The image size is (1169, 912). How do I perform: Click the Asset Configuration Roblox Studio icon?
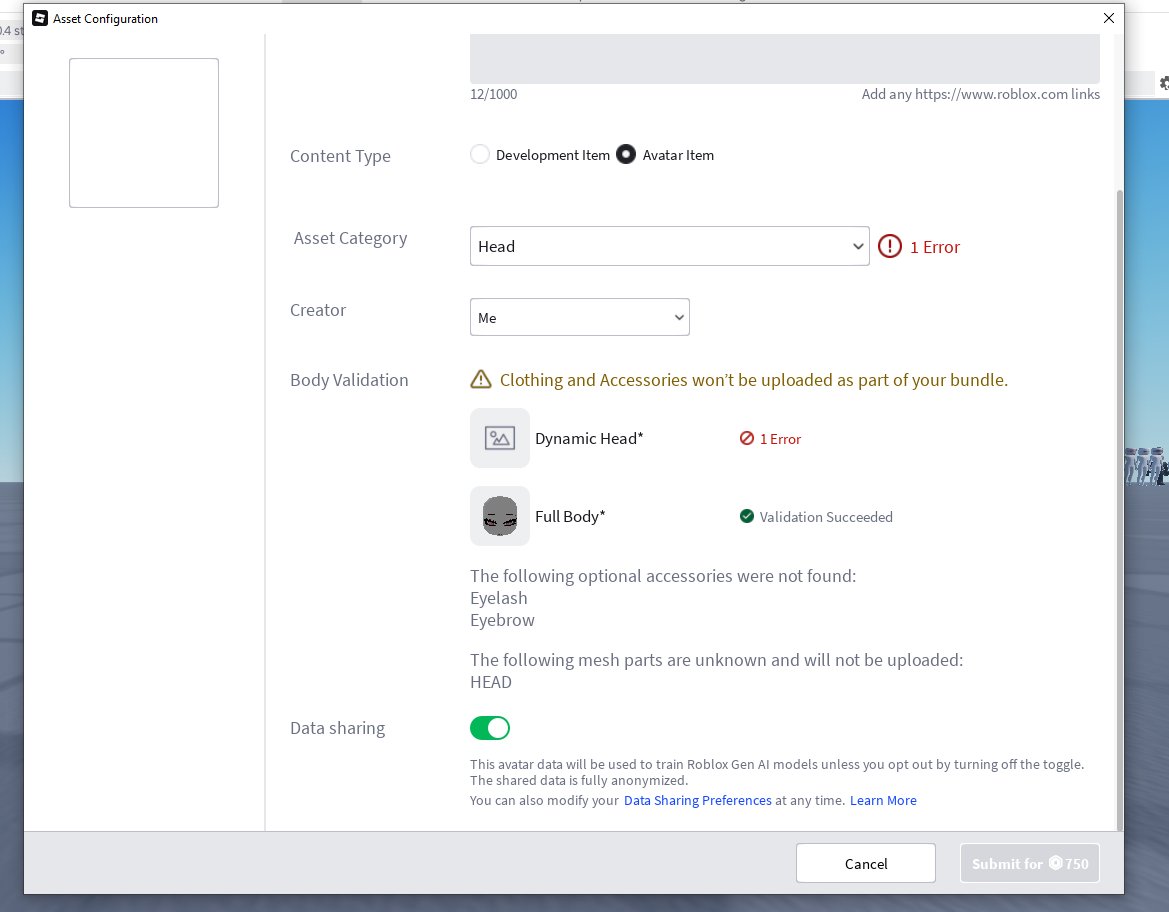(40, 18)
